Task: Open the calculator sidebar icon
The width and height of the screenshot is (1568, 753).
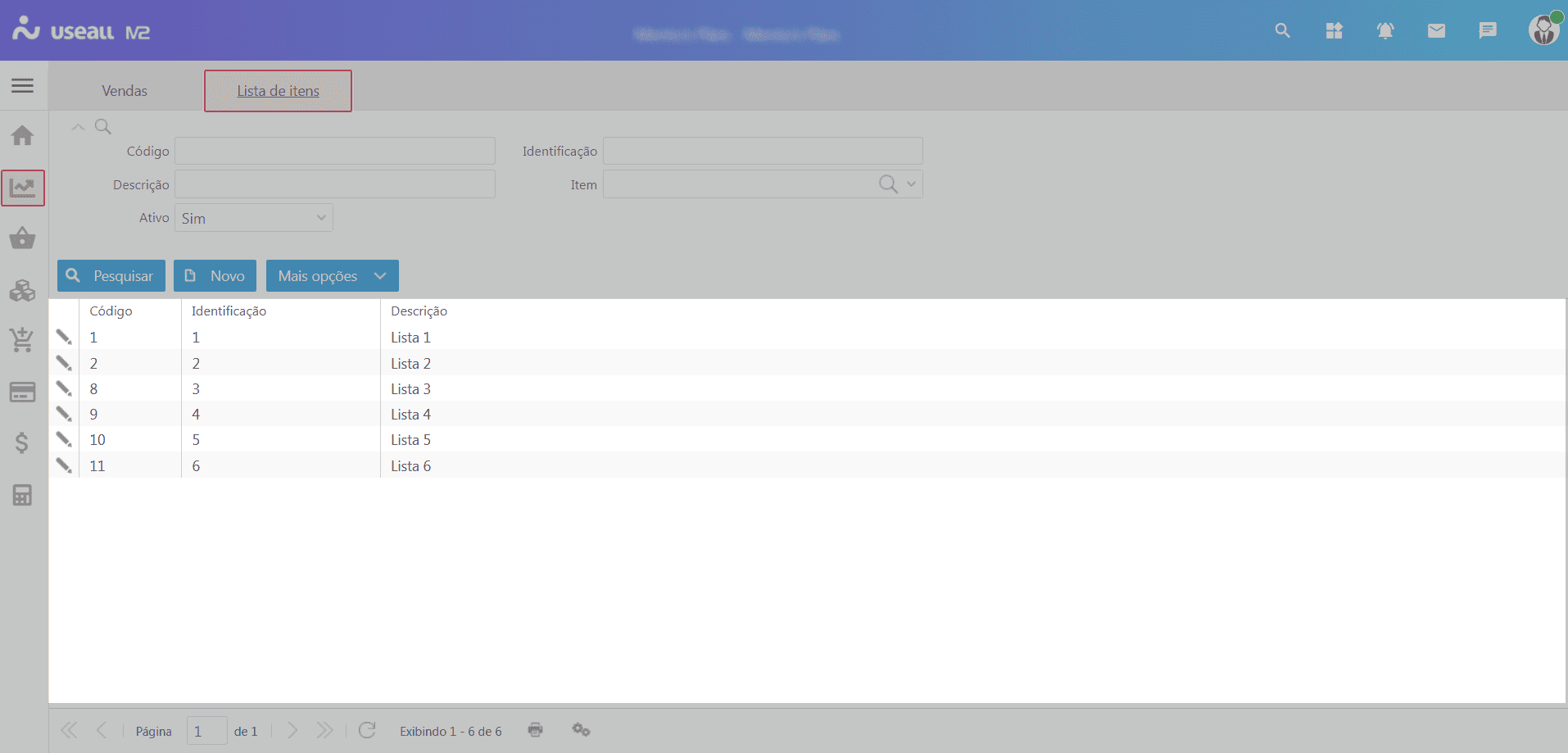Action: click(23, 495)
